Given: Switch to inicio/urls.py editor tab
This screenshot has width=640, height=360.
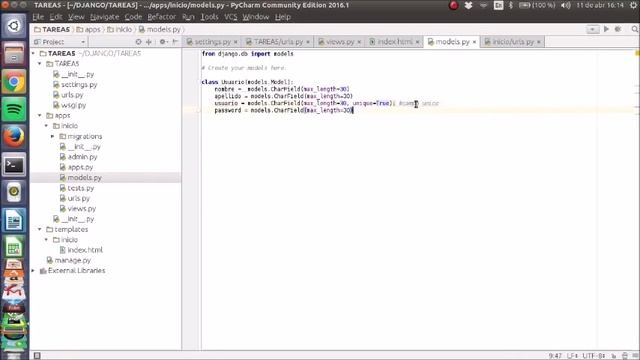Looking at the screenshot, I should pyautogui.click(x=513, y=42).
